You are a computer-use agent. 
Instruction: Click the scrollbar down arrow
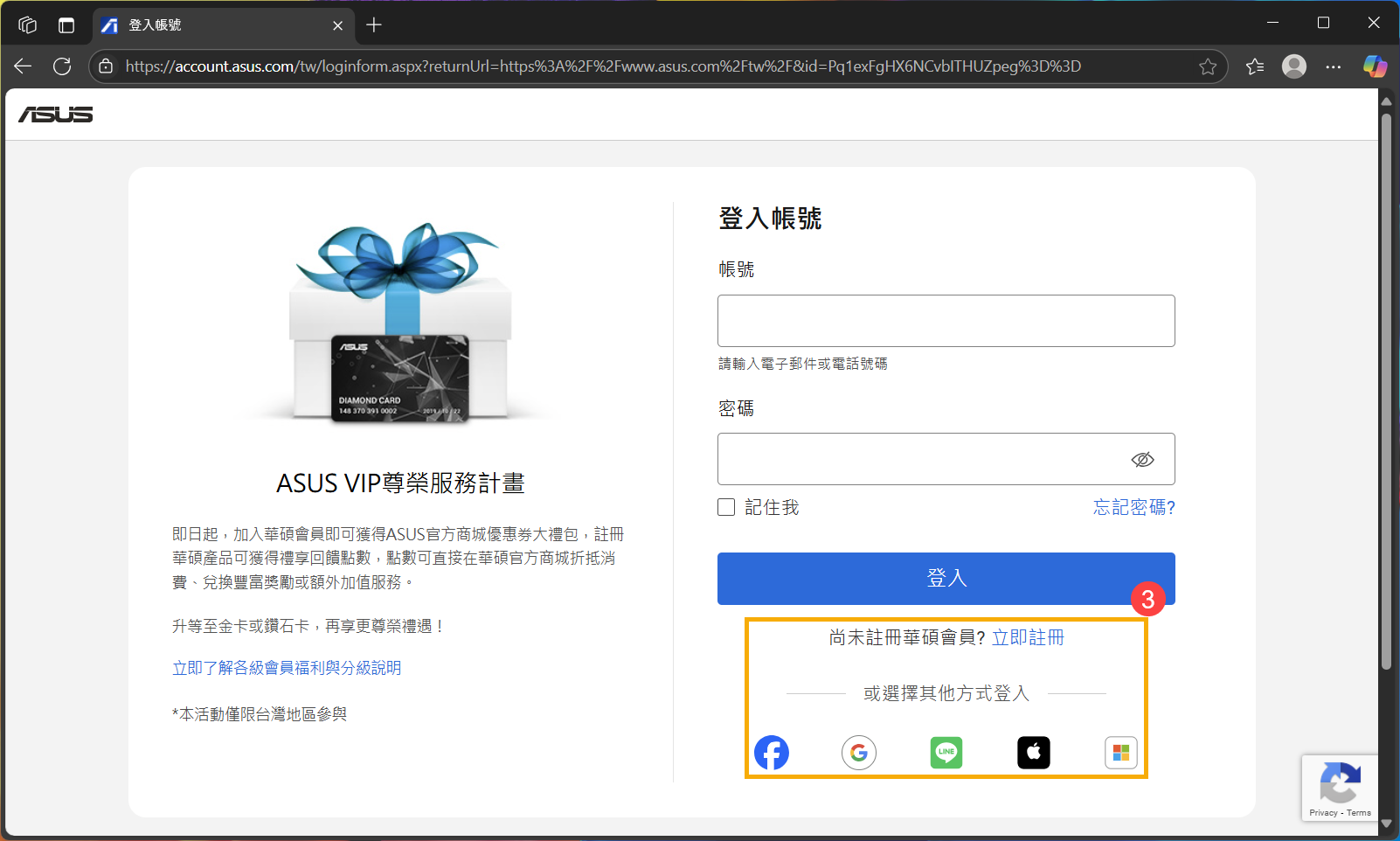[x=1386, y=824]
